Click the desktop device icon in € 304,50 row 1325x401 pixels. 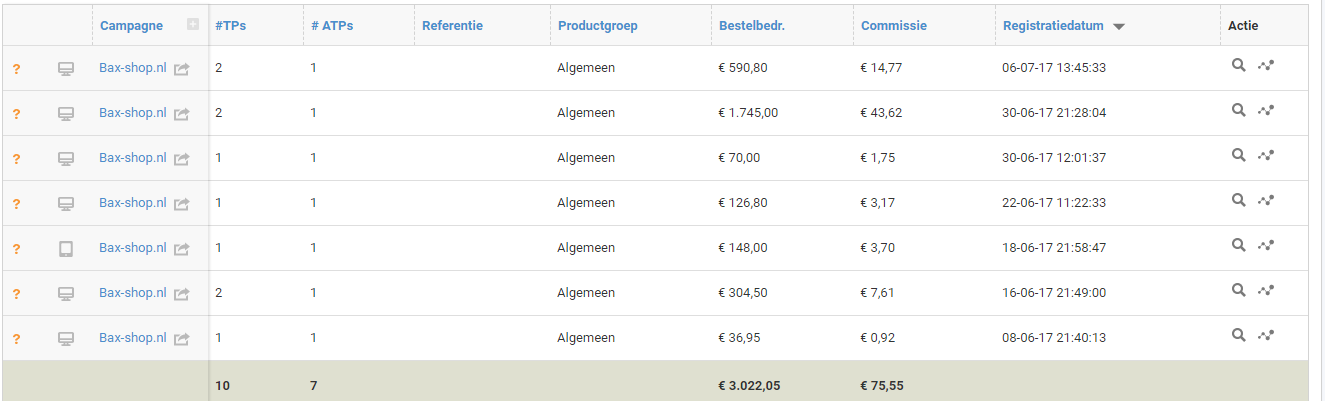tap(66, 294)
